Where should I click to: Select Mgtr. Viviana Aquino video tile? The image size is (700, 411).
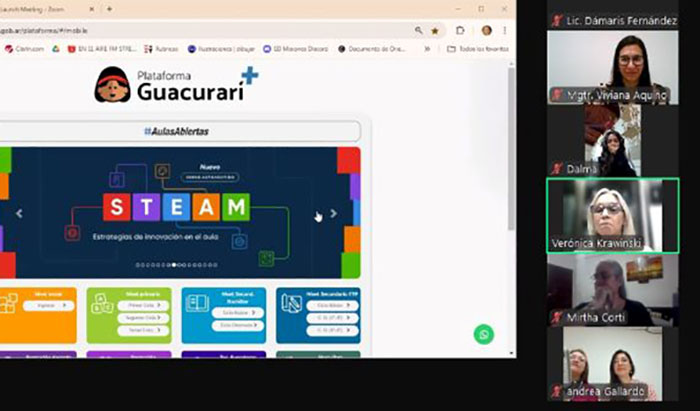[612, 67]
